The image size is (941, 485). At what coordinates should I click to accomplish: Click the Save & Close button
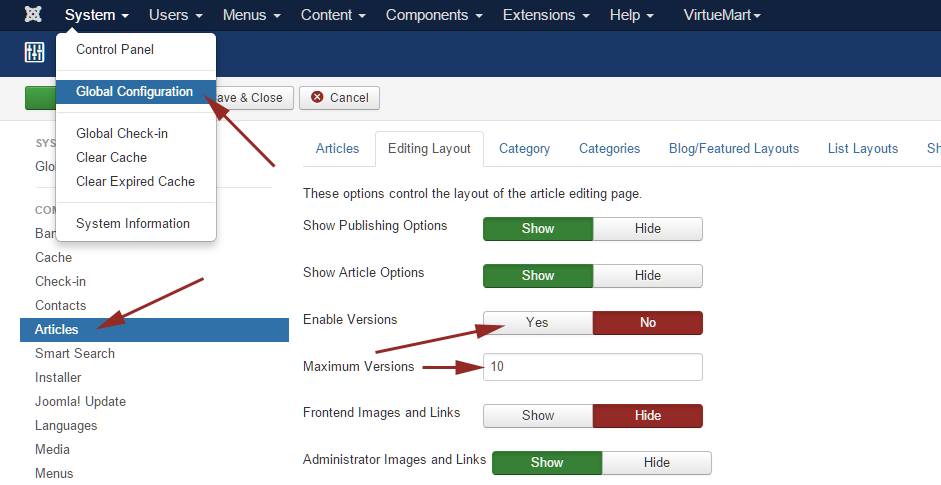[x=253, y=98]
